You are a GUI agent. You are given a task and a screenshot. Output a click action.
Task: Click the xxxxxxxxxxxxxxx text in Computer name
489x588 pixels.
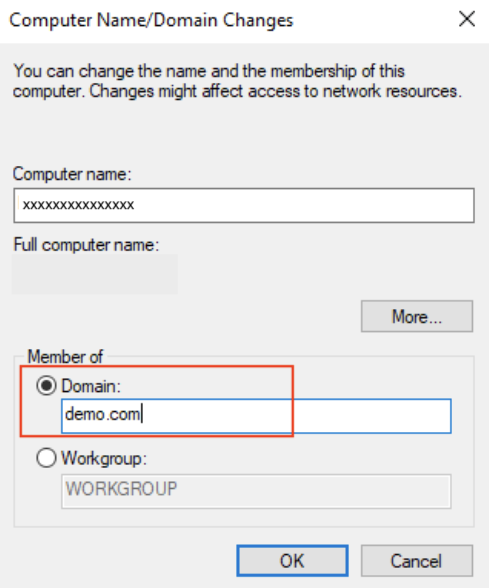(78, 205)
